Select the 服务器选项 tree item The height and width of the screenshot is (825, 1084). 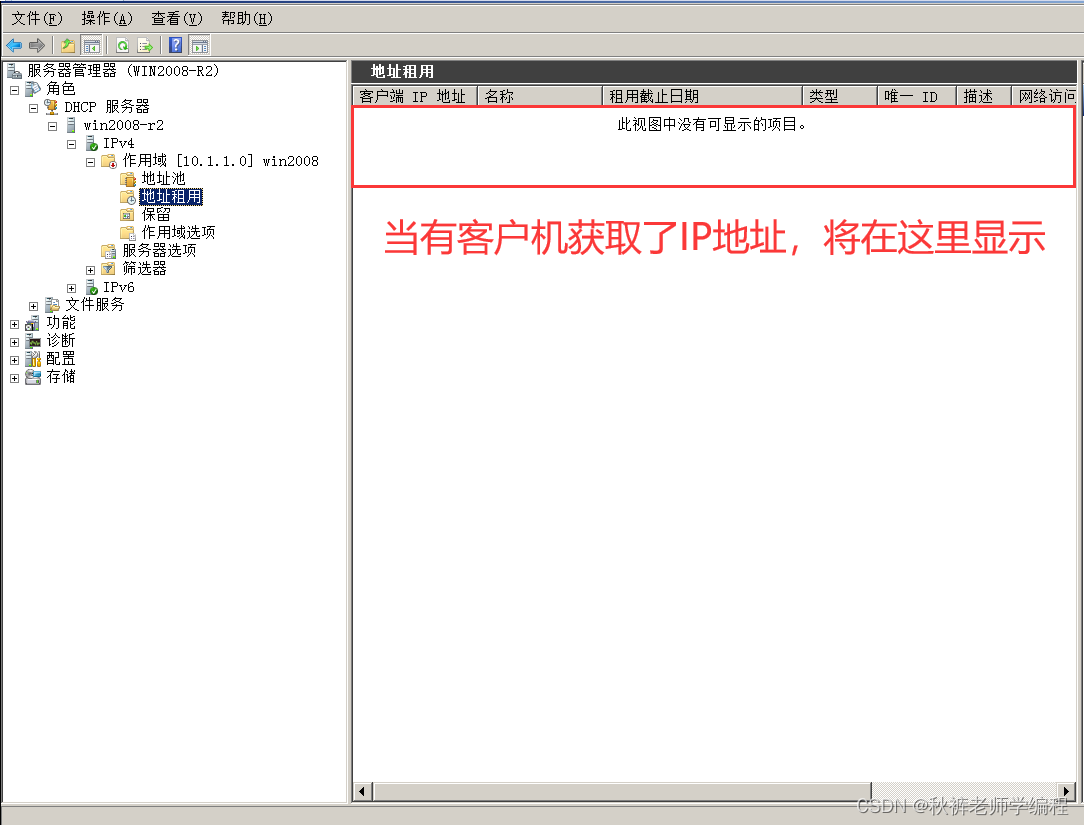coord(160,250)
